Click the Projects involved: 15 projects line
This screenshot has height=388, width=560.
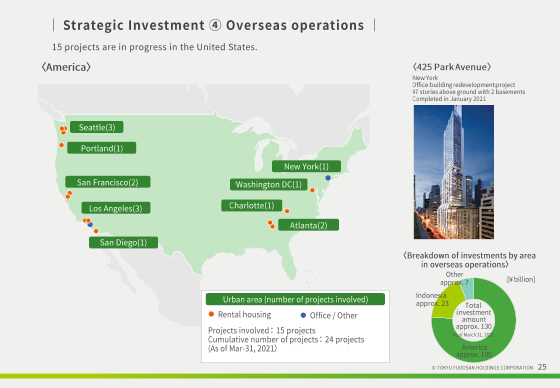(262, 330)
